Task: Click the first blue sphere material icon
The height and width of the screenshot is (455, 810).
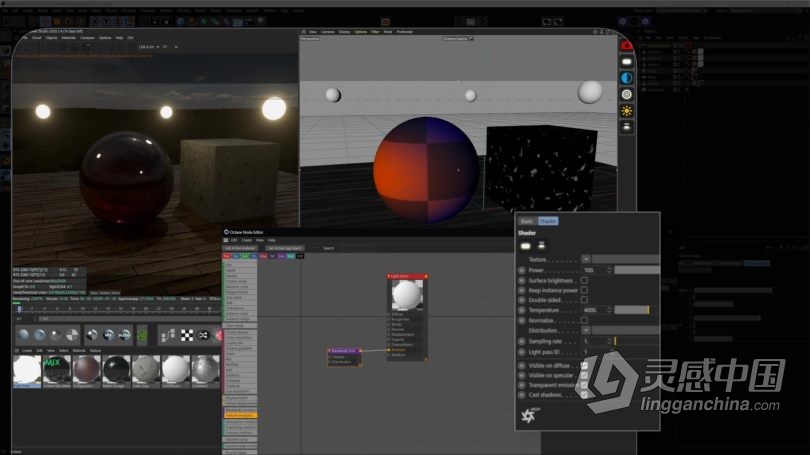Action: click(23, 335)
